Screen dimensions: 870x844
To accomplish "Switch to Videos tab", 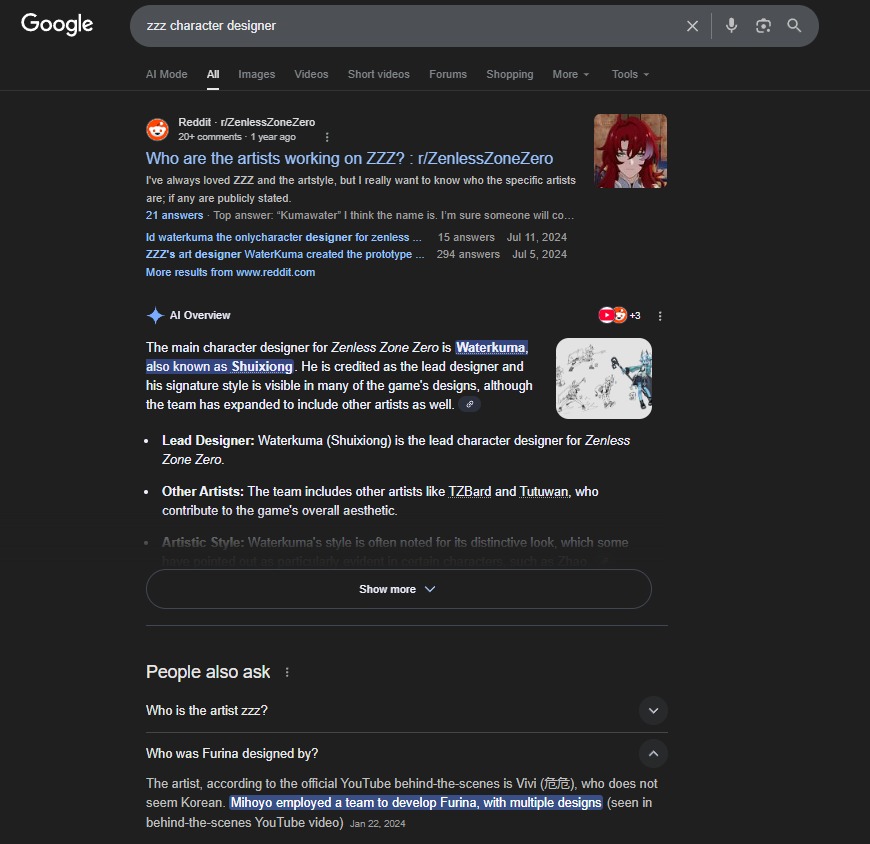I will coord(311,74).
